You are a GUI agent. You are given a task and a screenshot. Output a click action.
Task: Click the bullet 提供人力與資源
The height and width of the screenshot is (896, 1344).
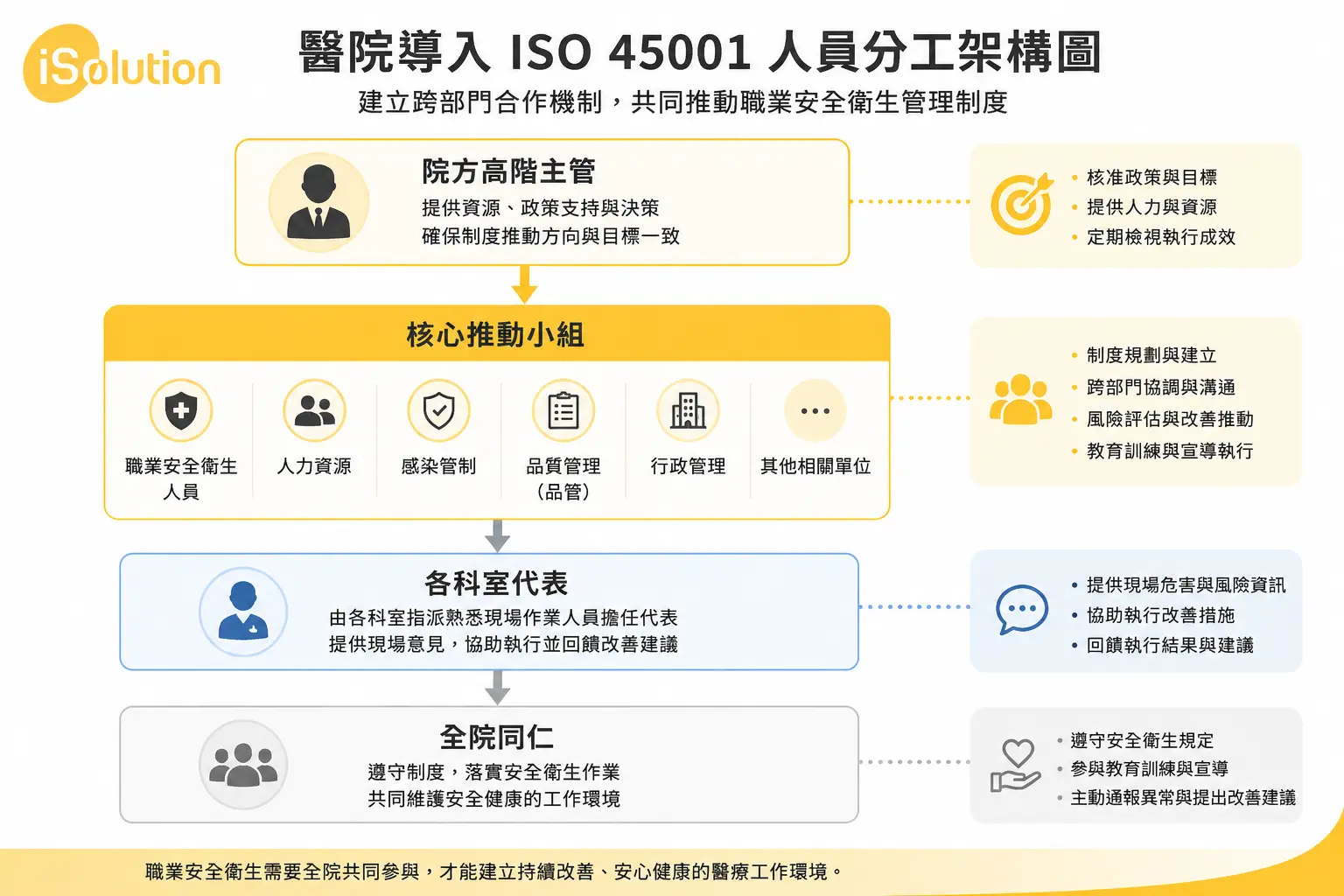pyautogui.click(x=1151, y=207)
